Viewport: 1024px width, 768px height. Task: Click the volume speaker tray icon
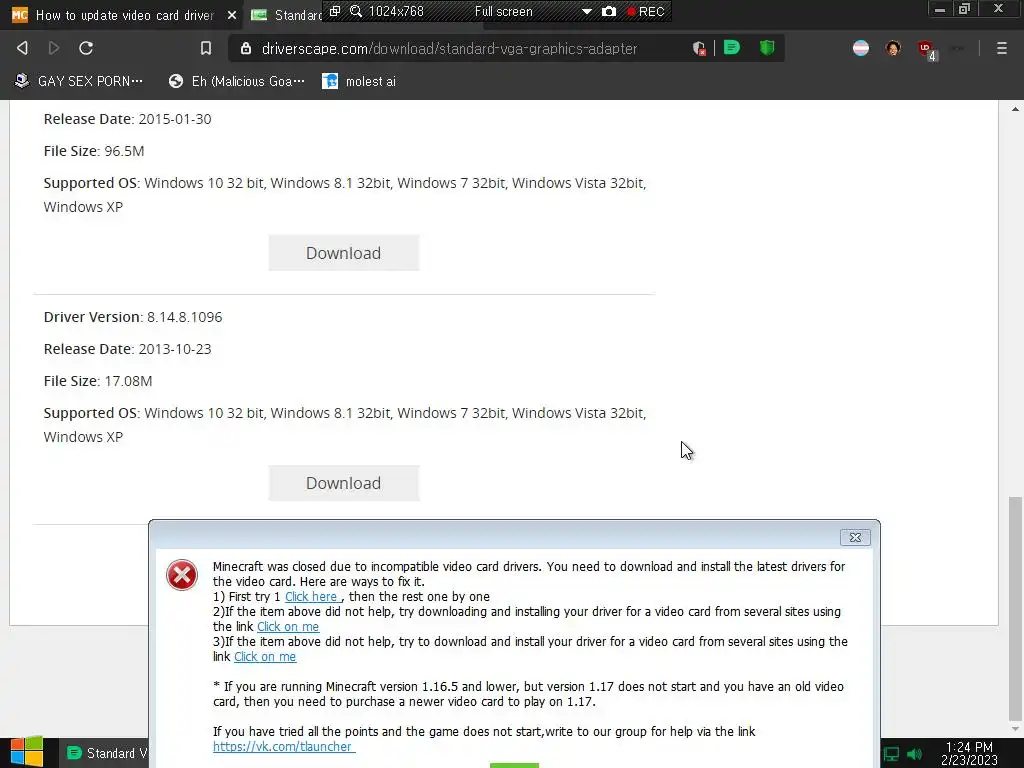coord(915,754)
